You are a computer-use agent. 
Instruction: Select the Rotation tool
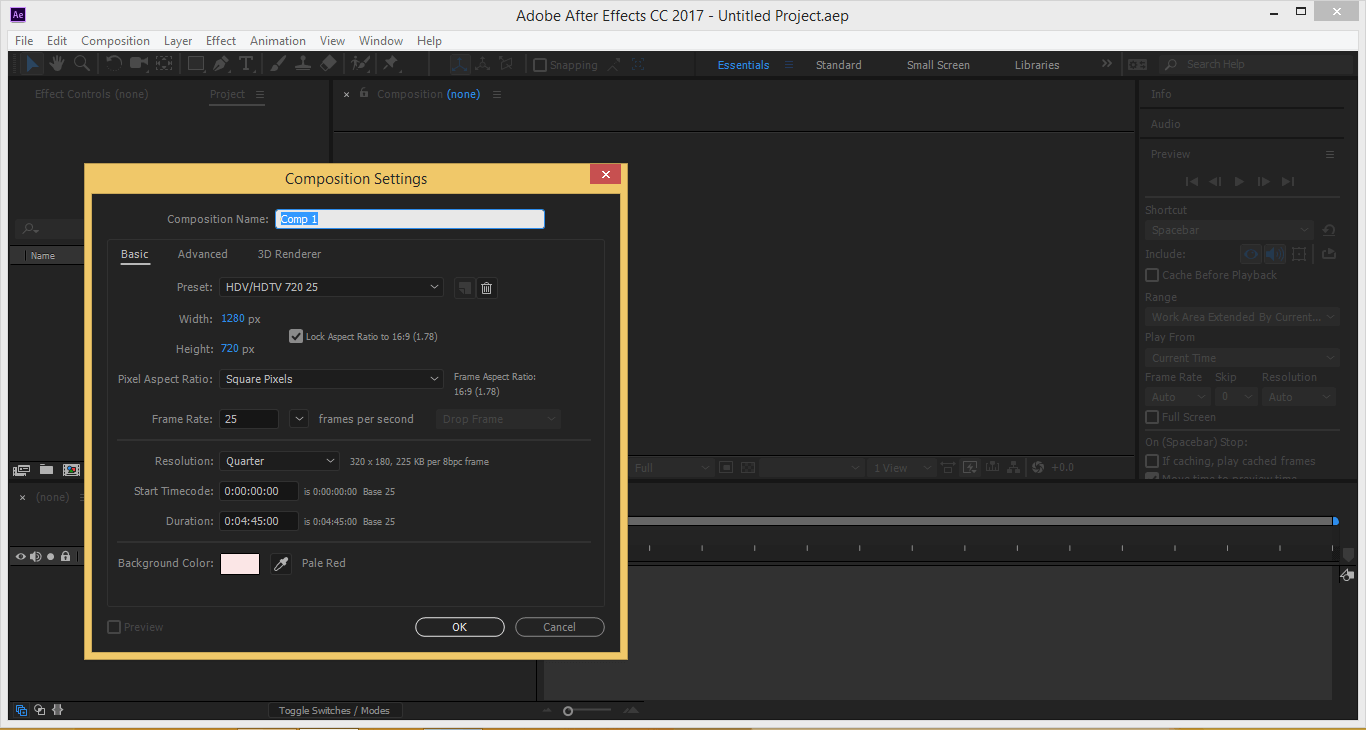coord(114,64)
